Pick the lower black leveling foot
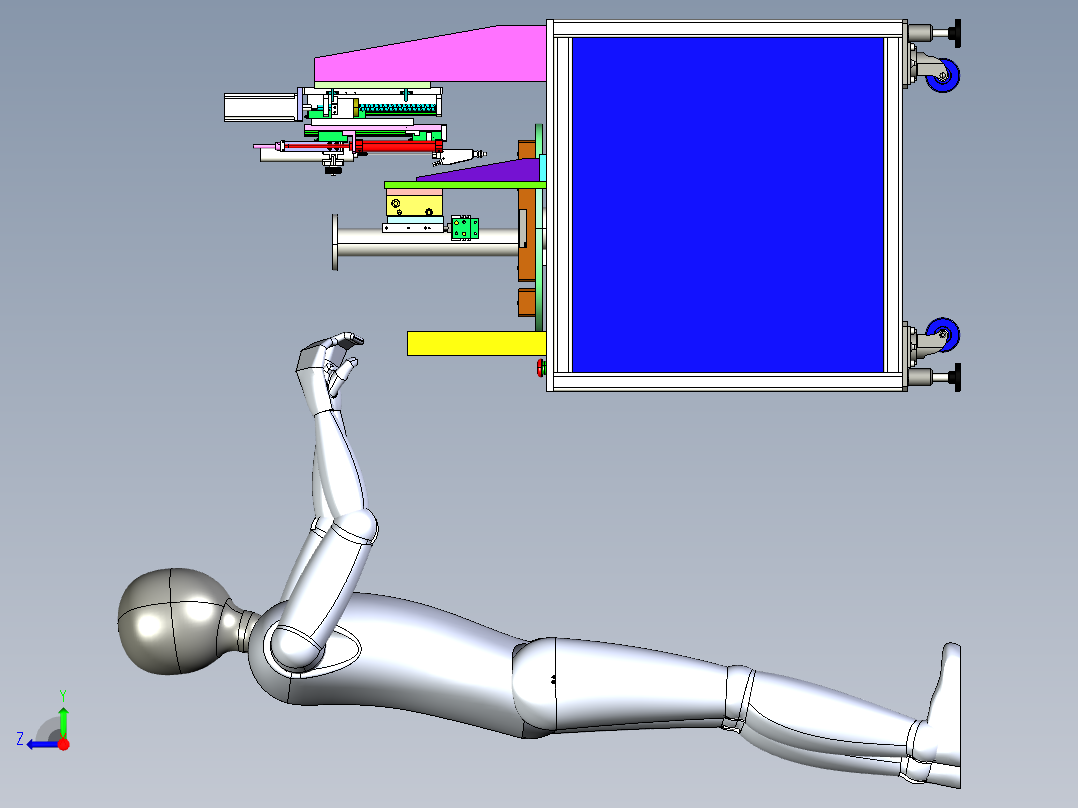1078x808 pixels. (956, 378)
